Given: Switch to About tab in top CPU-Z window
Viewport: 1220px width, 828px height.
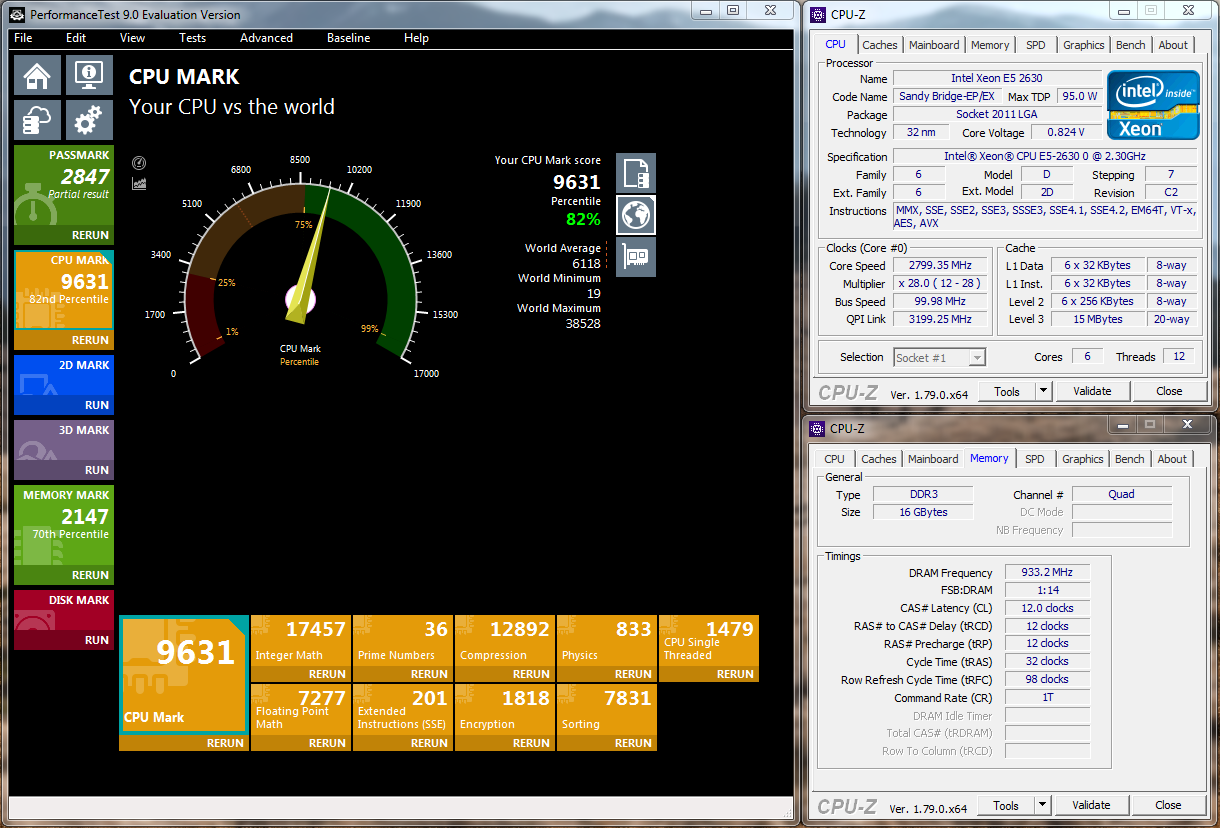Looking at the screenshot, I should coord(1173,45).
